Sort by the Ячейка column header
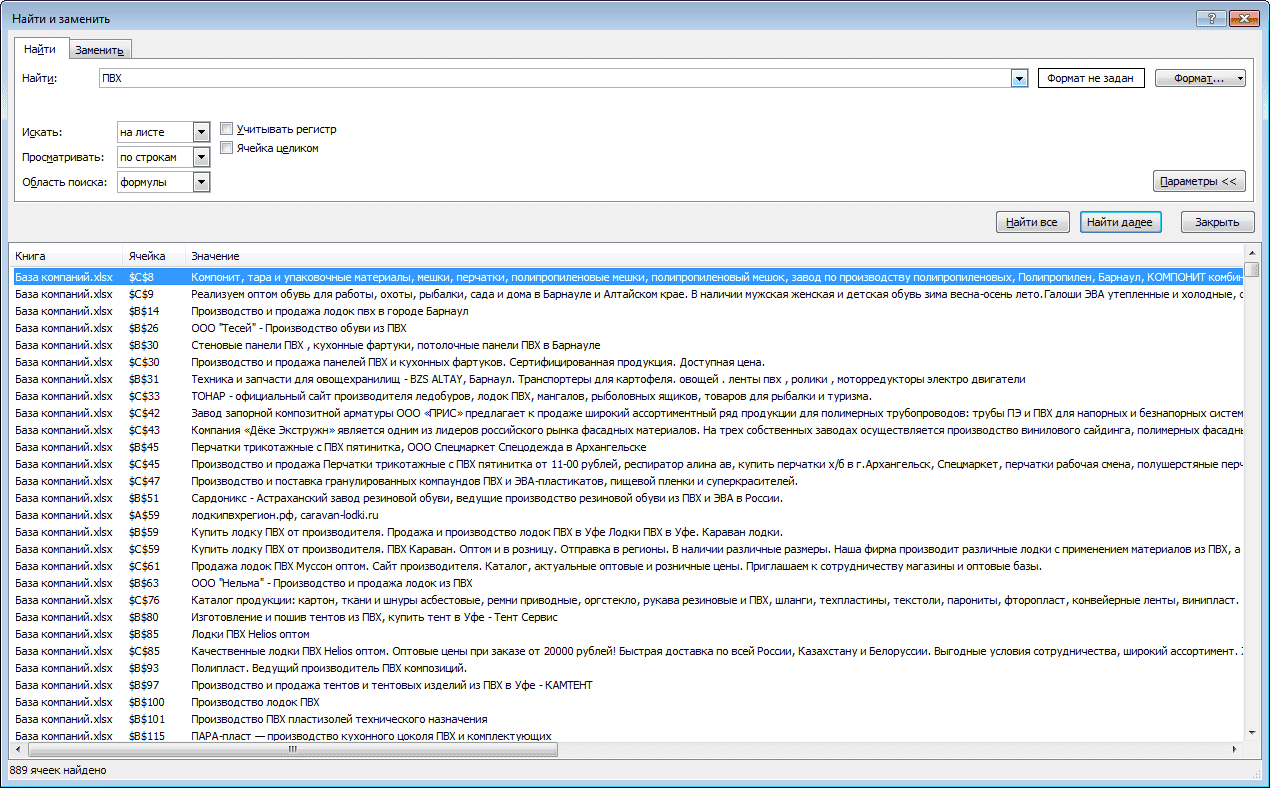 click(154, 257)
